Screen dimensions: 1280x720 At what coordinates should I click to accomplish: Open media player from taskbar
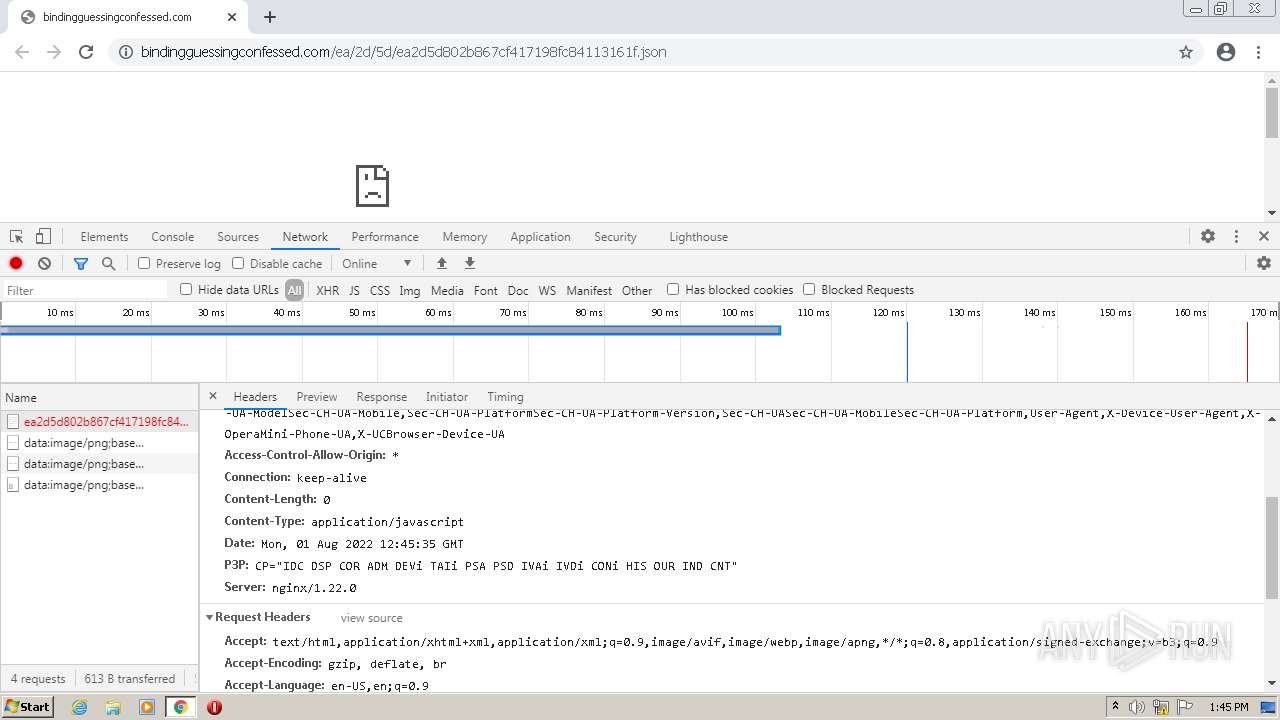tap(147, 707)
